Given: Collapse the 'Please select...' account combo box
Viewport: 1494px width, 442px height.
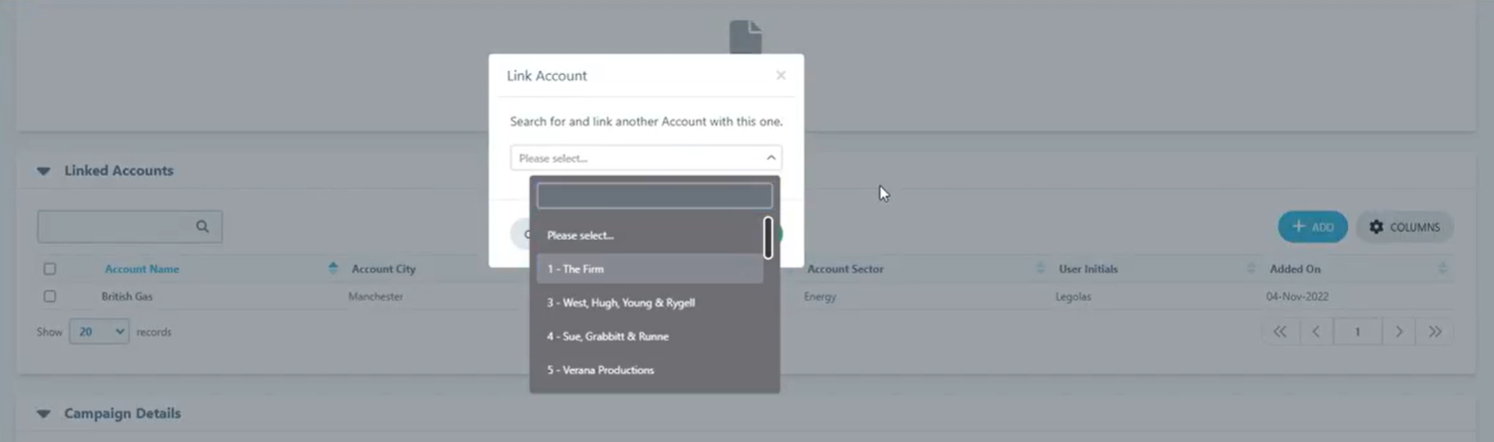Looking at the screenshot, I should 770,158.
